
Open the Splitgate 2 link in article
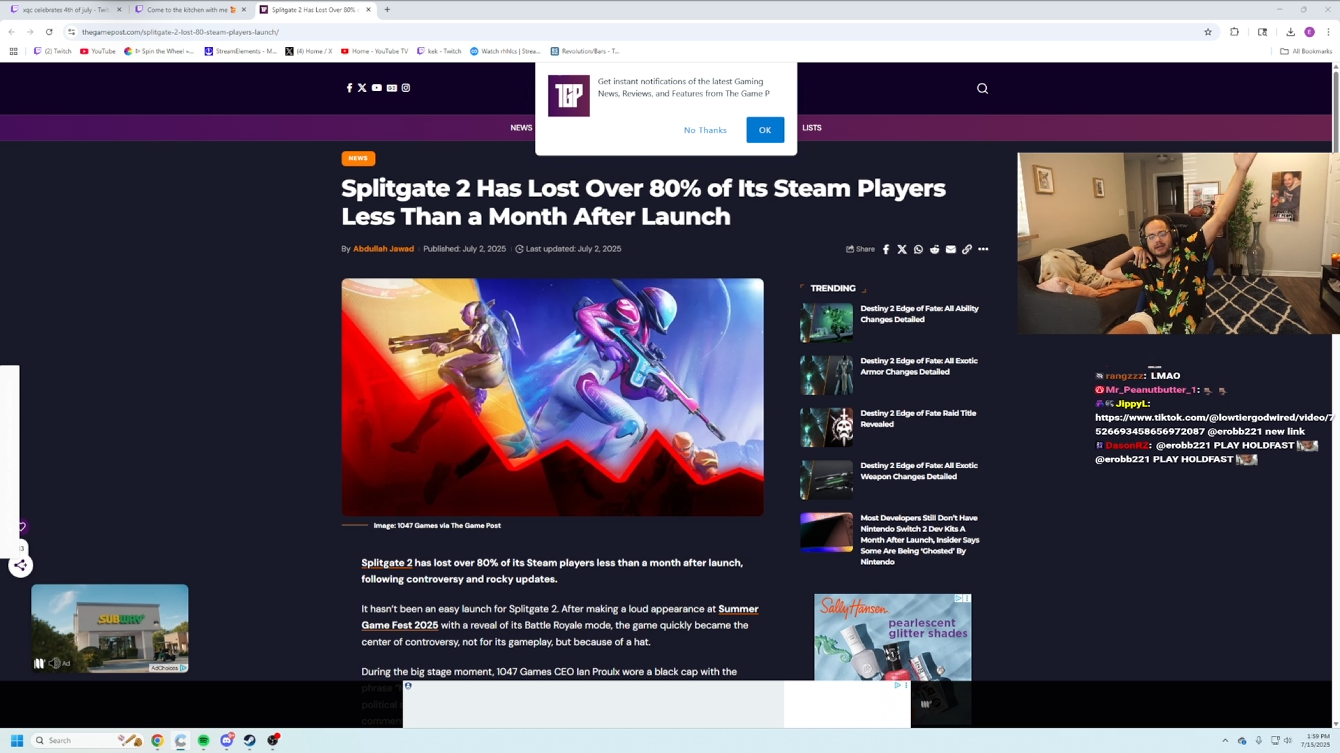pos(387,563)
